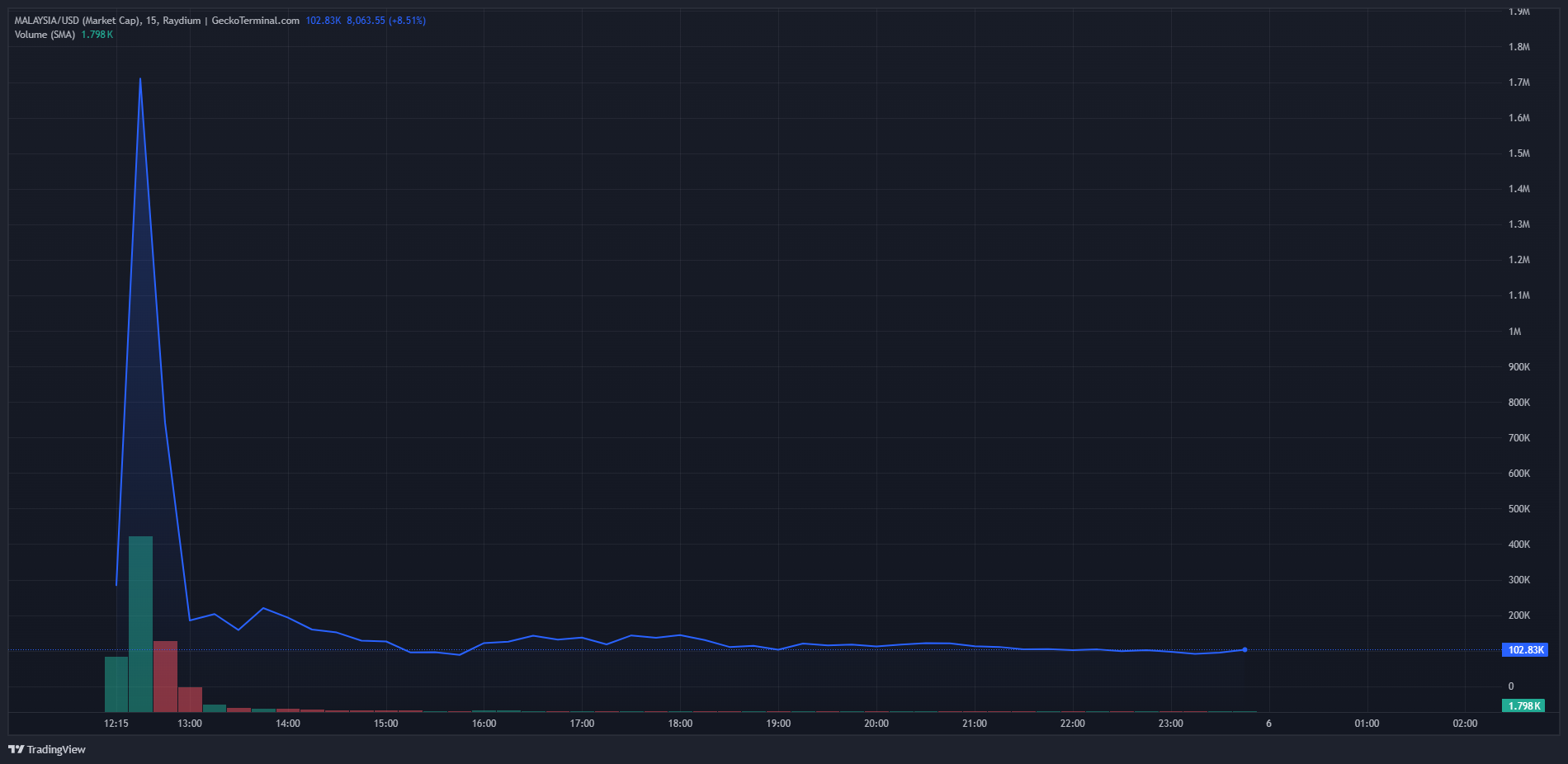The image size is (1568, 764).
Task: Click the TradingView text link
Action: tap(56, 749)
